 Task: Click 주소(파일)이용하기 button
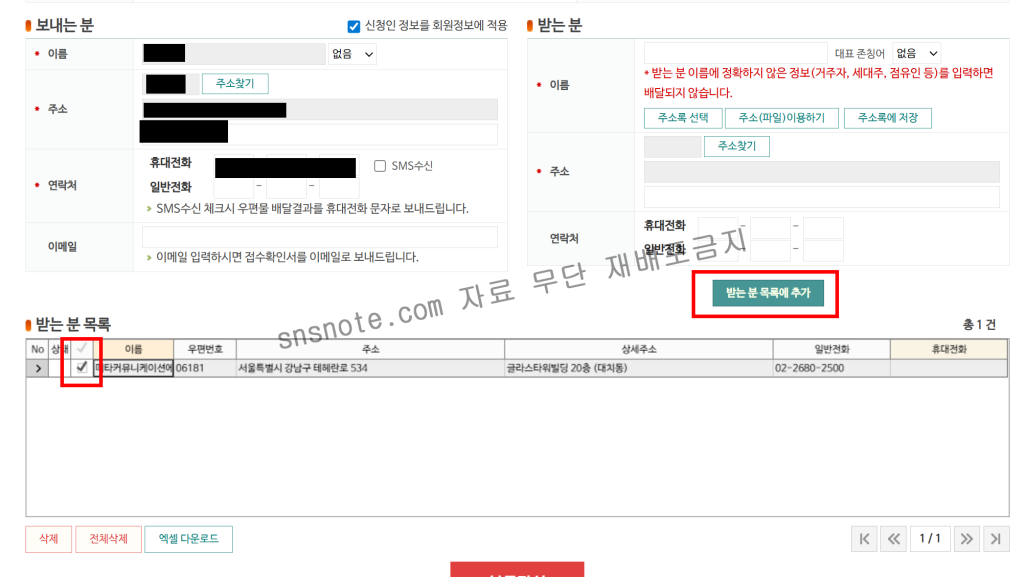782,118
